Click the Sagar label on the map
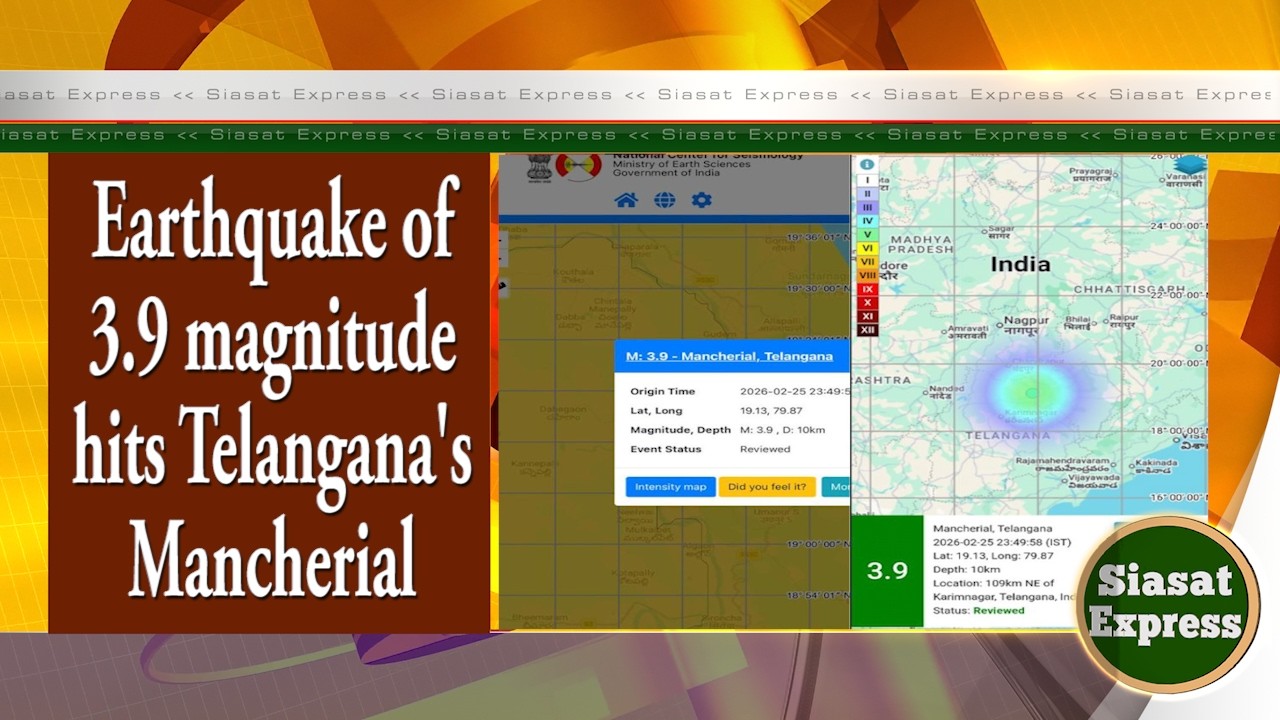The image size is (1280, 720). (1000, 230)
